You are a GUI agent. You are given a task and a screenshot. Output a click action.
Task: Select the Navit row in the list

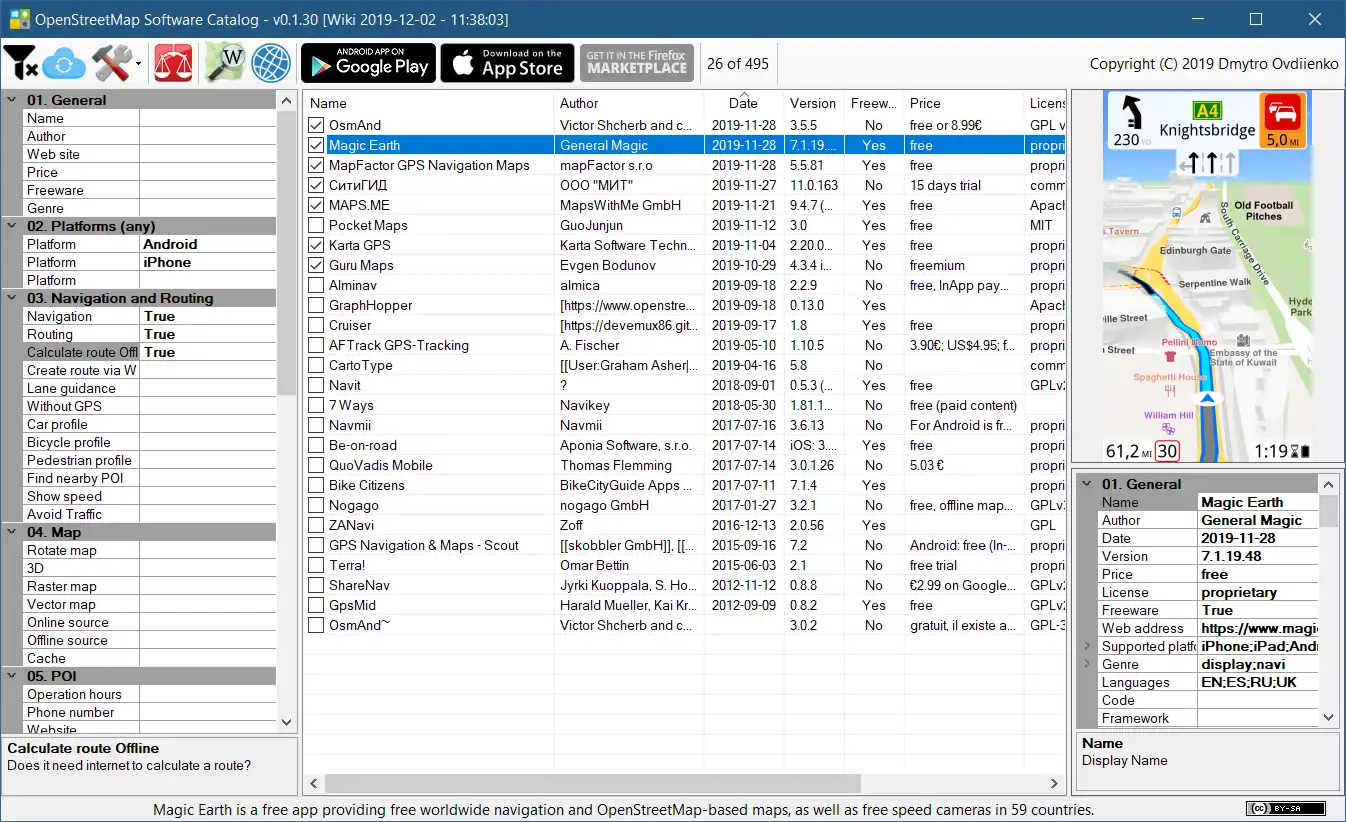684,385
